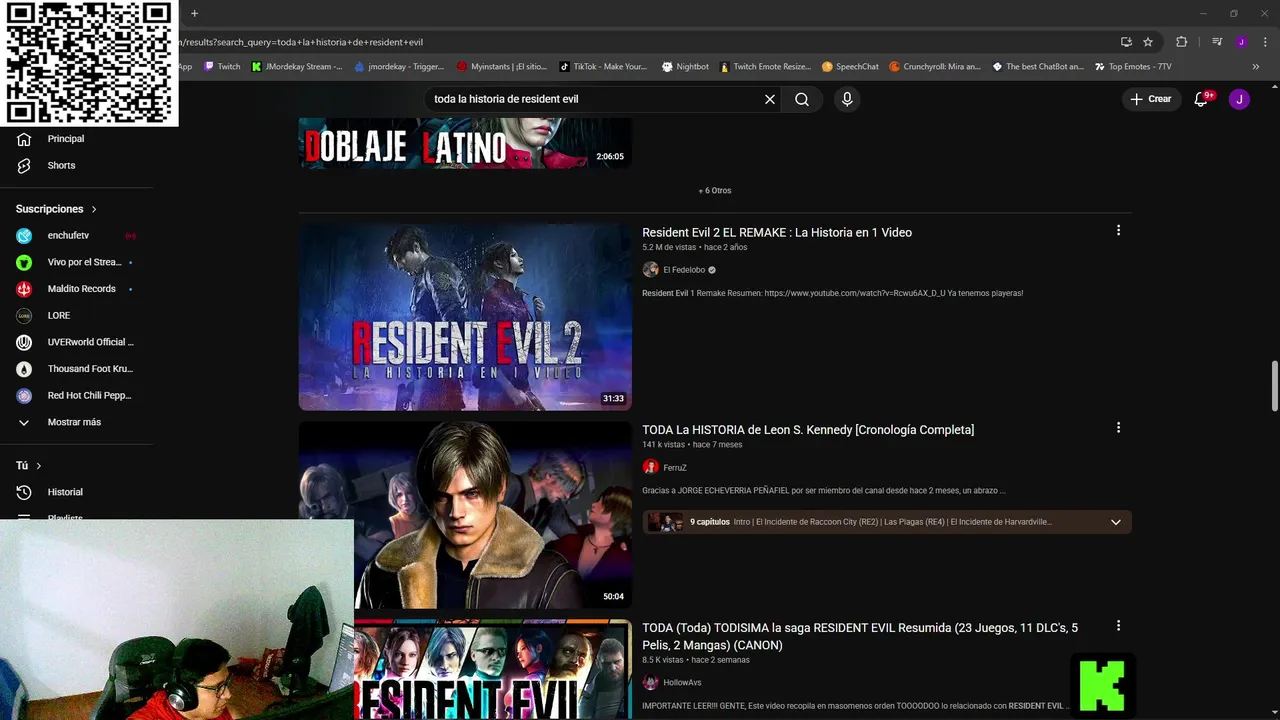The image size is (1280, 720).
Task: Open options menu for TODISIMA saga video
Action: 1118,626
